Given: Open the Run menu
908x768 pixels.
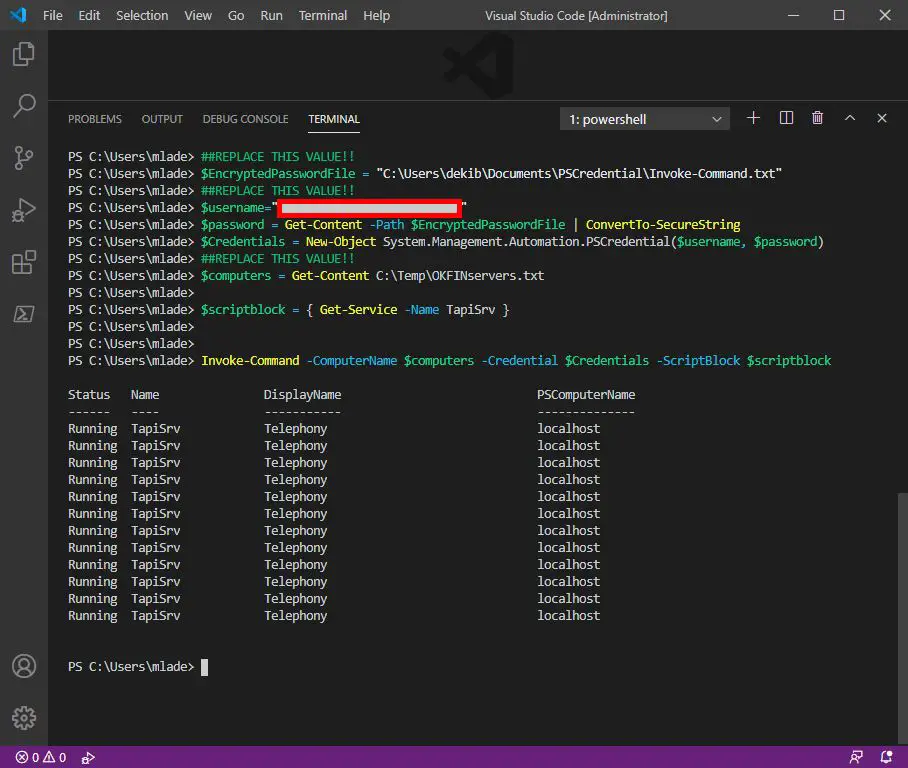Looking at the screenshot, I should tap(271, 16).
